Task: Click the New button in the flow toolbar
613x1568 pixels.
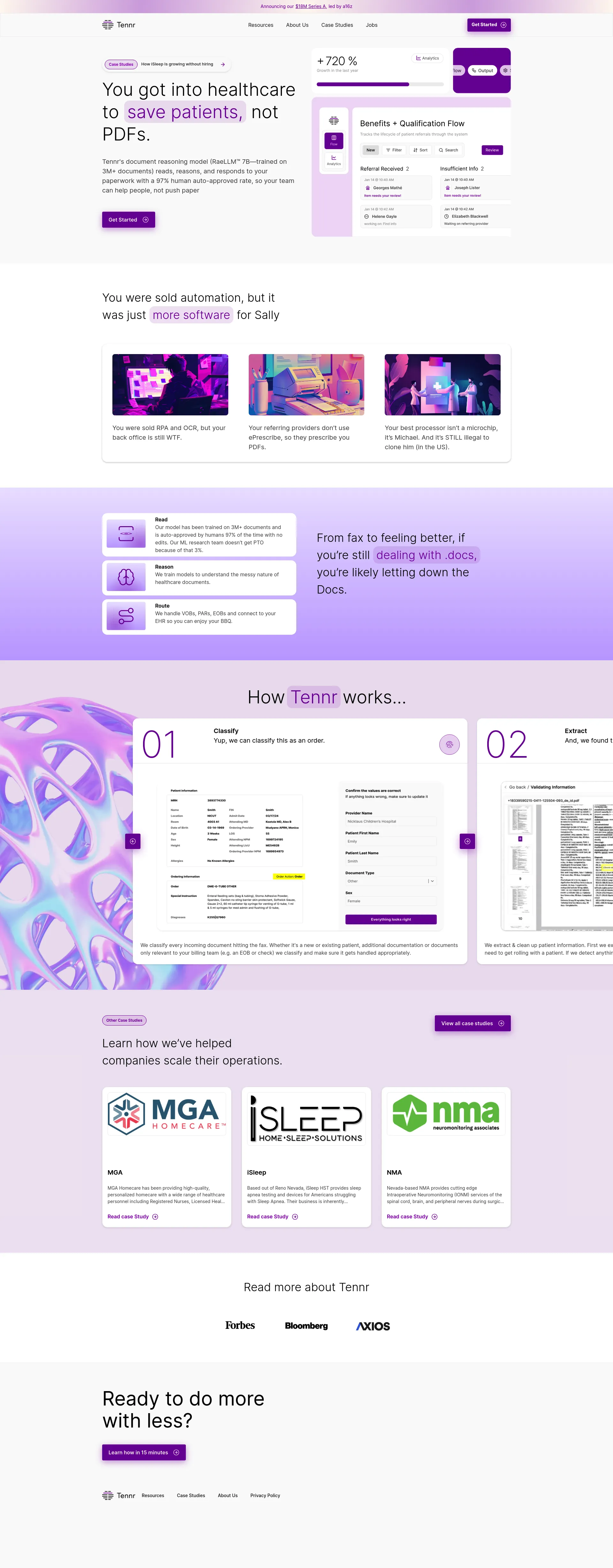Action: pos(371,150)
